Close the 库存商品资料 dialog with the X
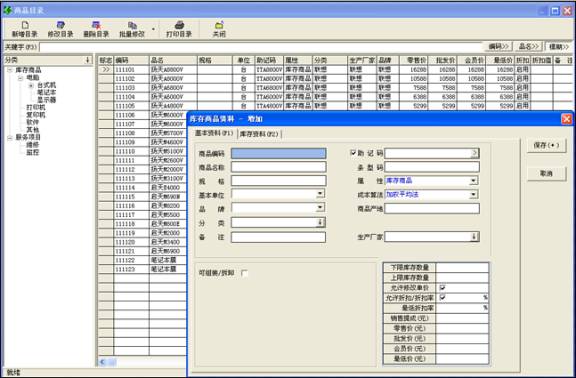 [566, 119]
